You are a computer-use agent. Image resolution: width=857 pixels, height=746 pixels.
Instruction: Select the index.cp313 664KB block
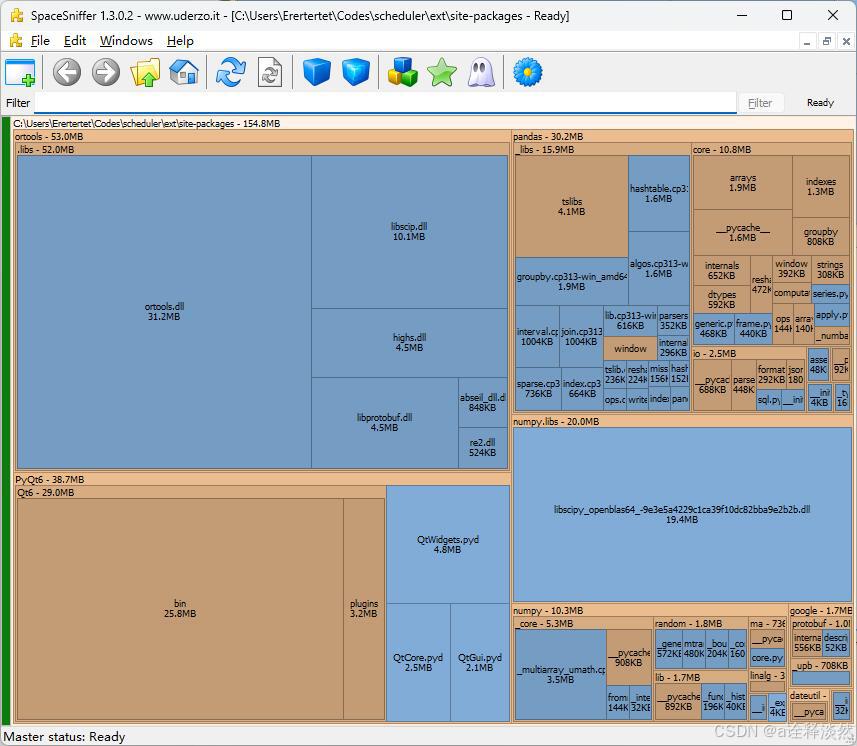click(x=582, y=389)
